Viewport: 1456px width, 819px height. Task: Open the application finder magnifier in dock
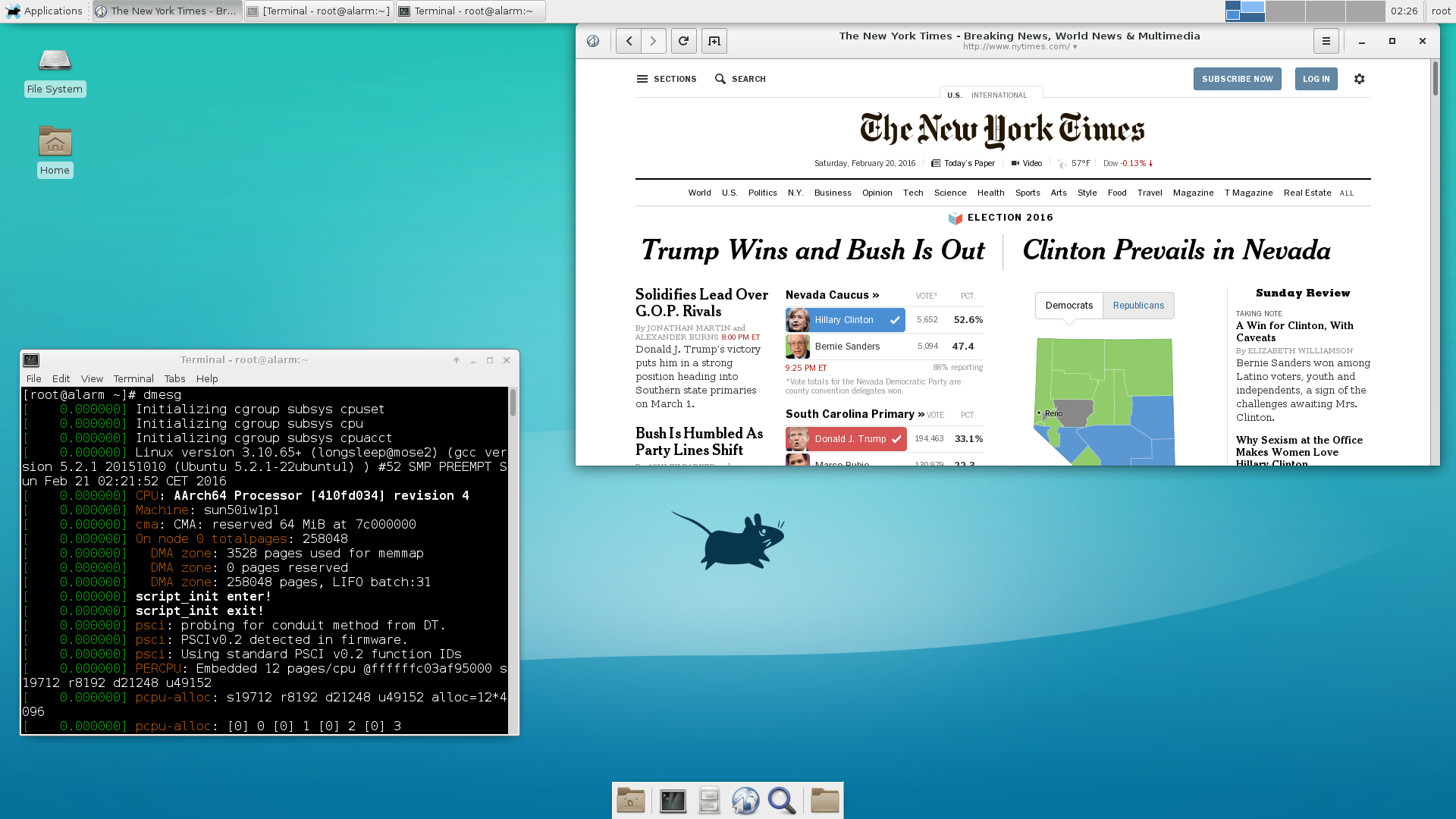(x=782, y=801)
